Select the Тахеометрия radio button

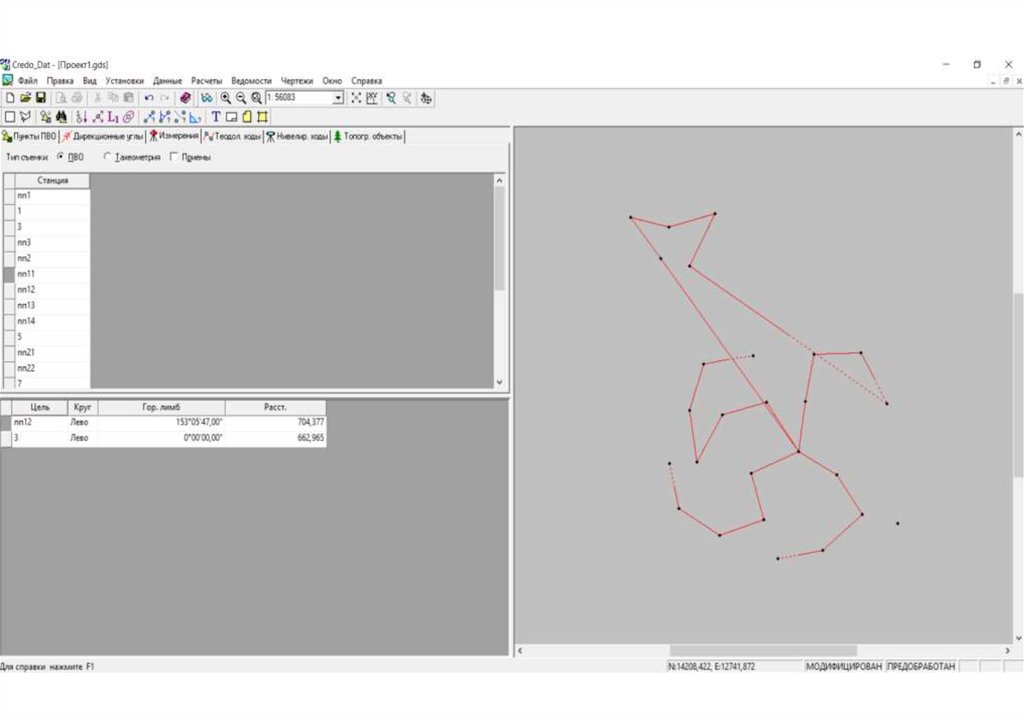[x=108, y=157]
